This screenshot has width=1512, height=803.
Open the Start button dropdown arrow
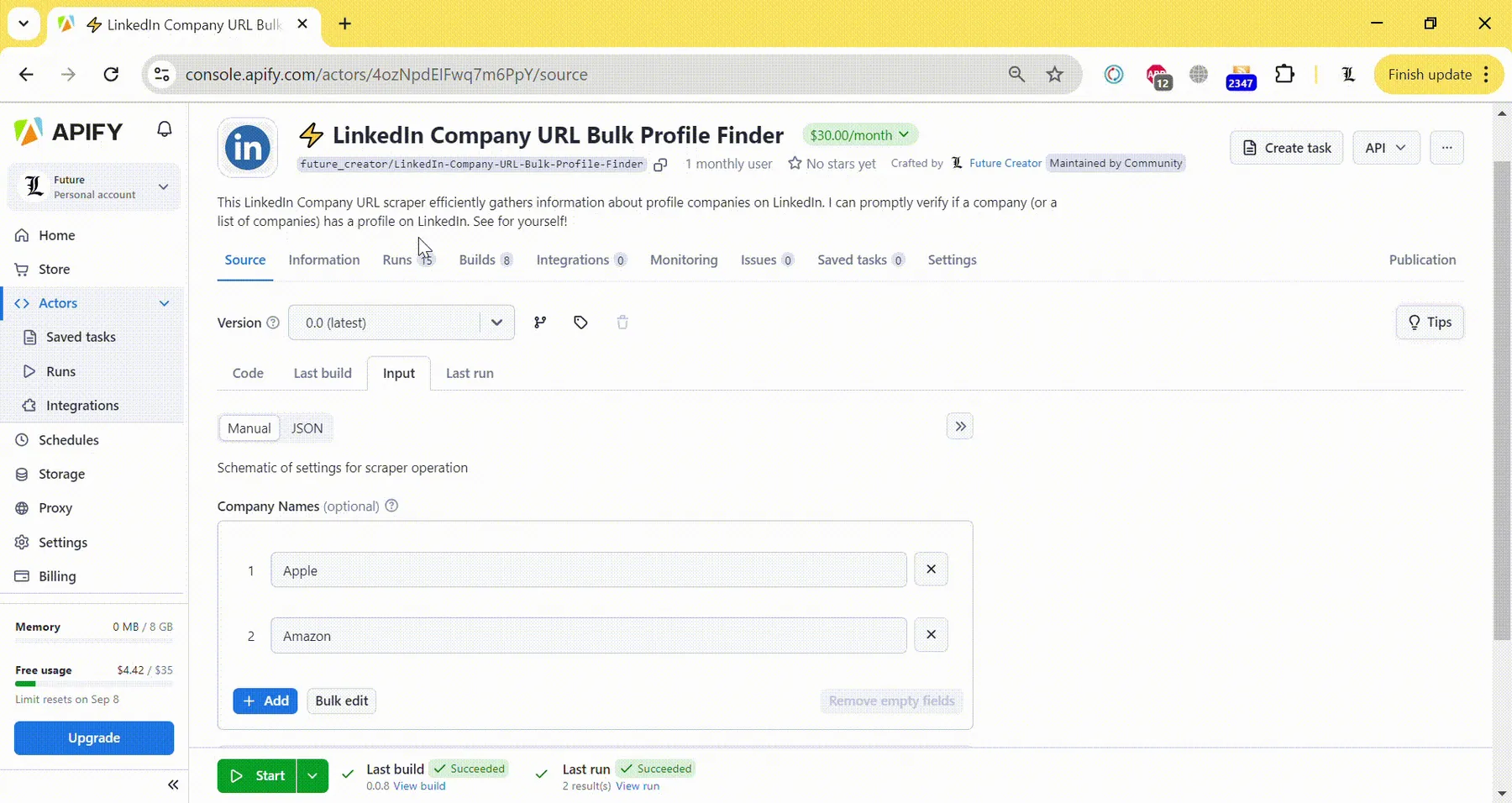tap(312, 776)
